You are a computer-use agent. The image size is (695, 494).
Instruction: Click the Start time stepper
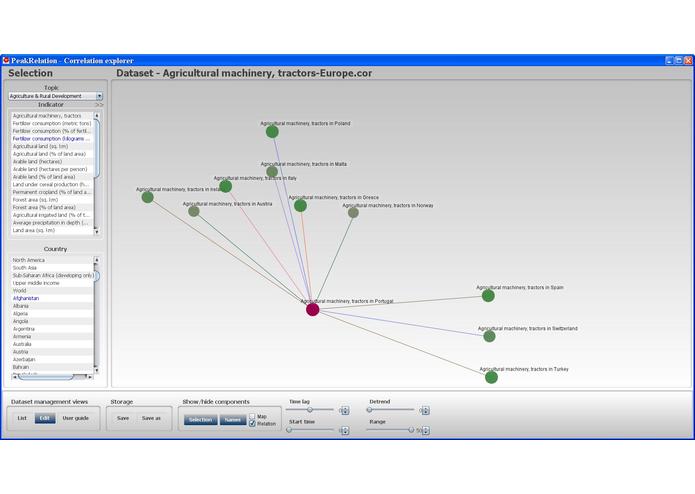(x=345, y=430)
